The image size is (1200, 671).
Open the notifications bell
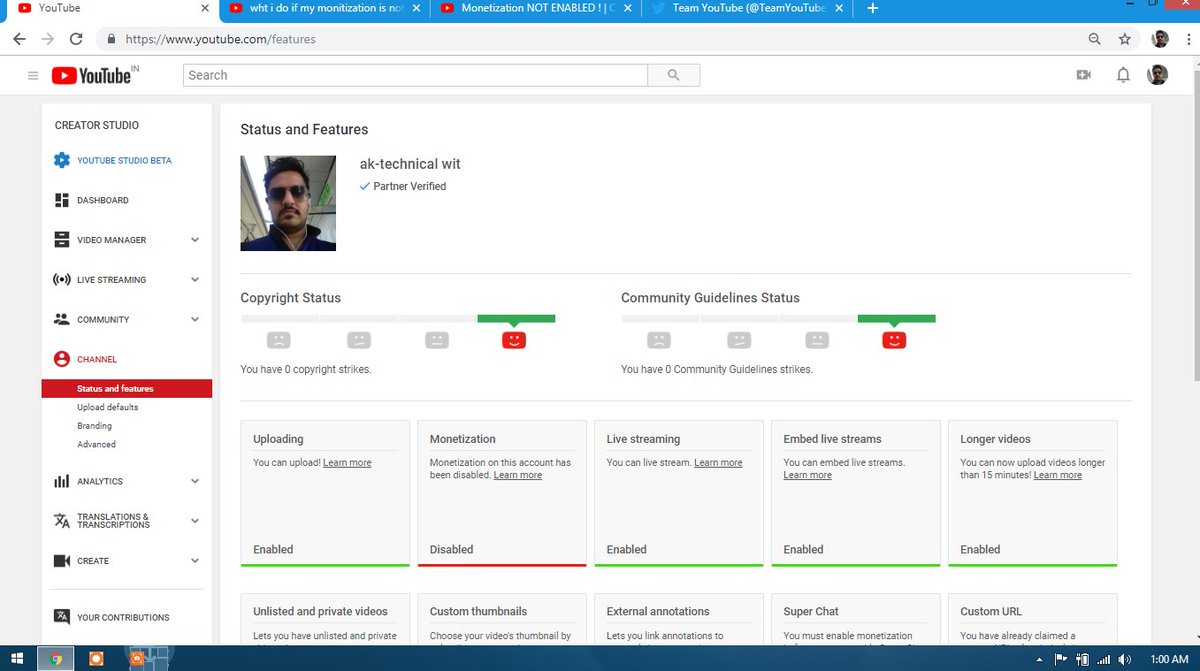point(1123,75)
